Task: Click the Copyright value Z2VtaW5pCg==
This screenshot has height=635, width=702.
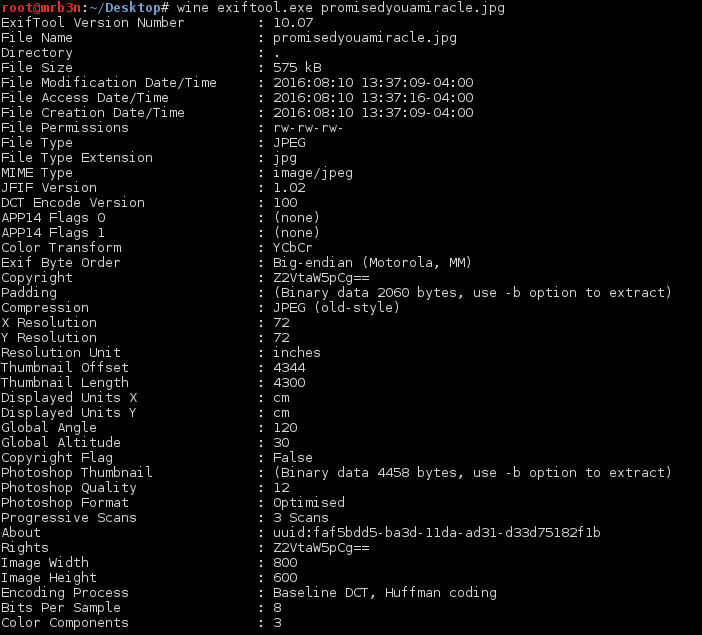Action: point(321,278)
